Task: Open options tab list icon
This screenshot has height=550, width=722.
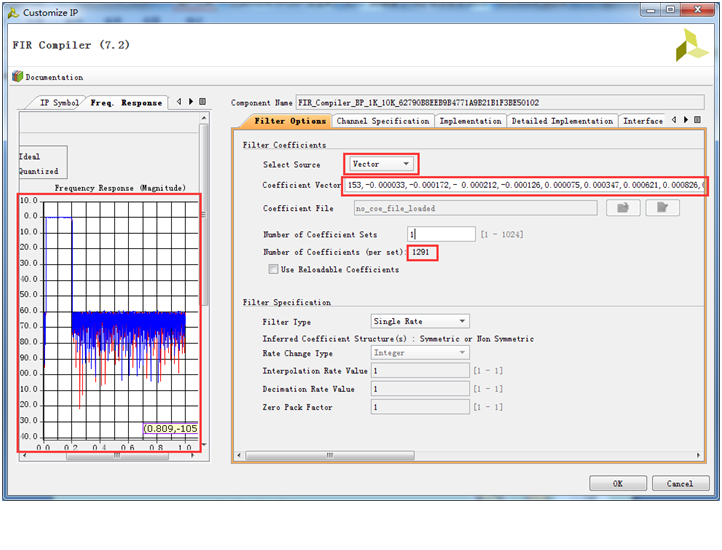Action: pyautogui.click(x=698, y=120)
